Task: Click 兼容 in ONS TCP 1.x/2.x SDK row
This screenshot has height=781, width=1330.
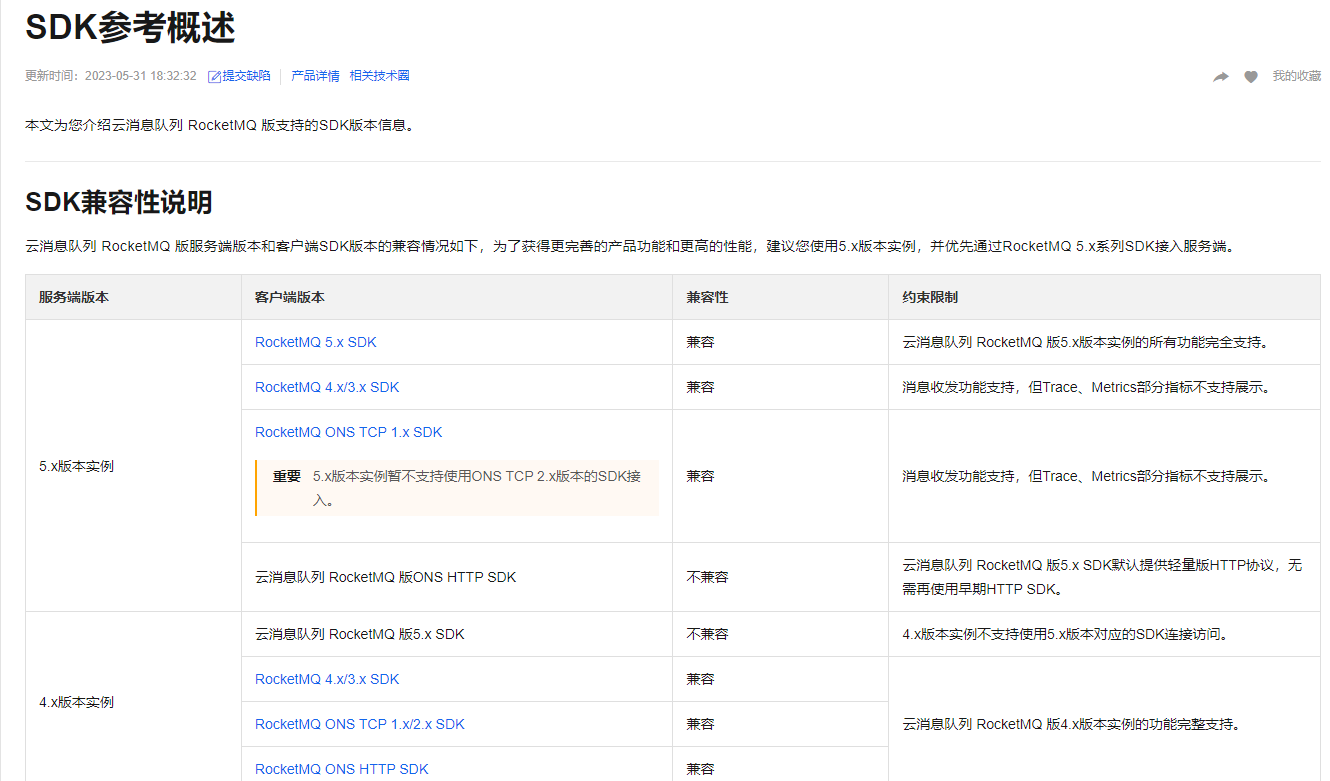Action: pos(700,724)
